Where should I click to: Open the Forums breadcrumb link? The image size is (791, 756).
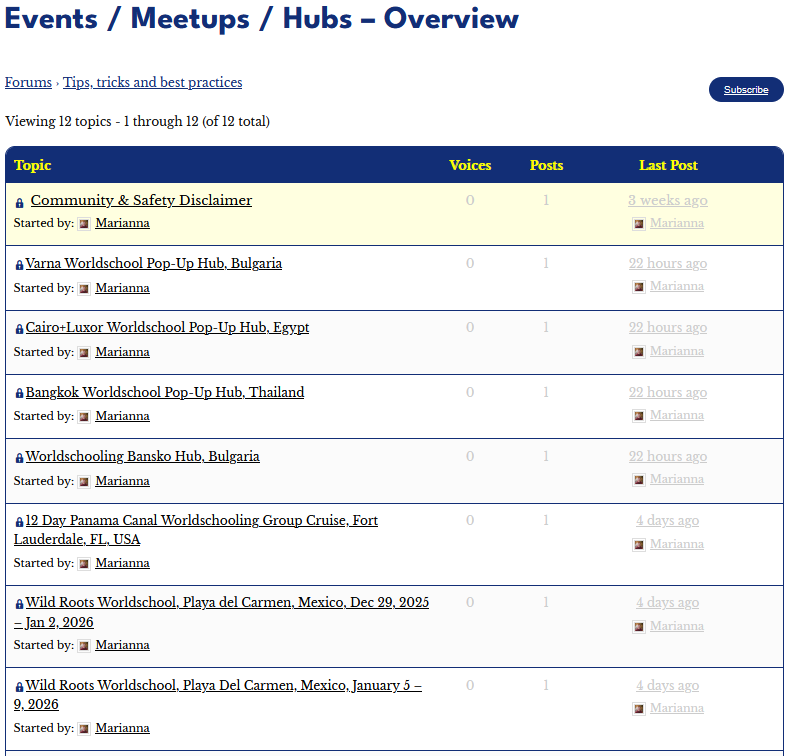tap(28, 82)
